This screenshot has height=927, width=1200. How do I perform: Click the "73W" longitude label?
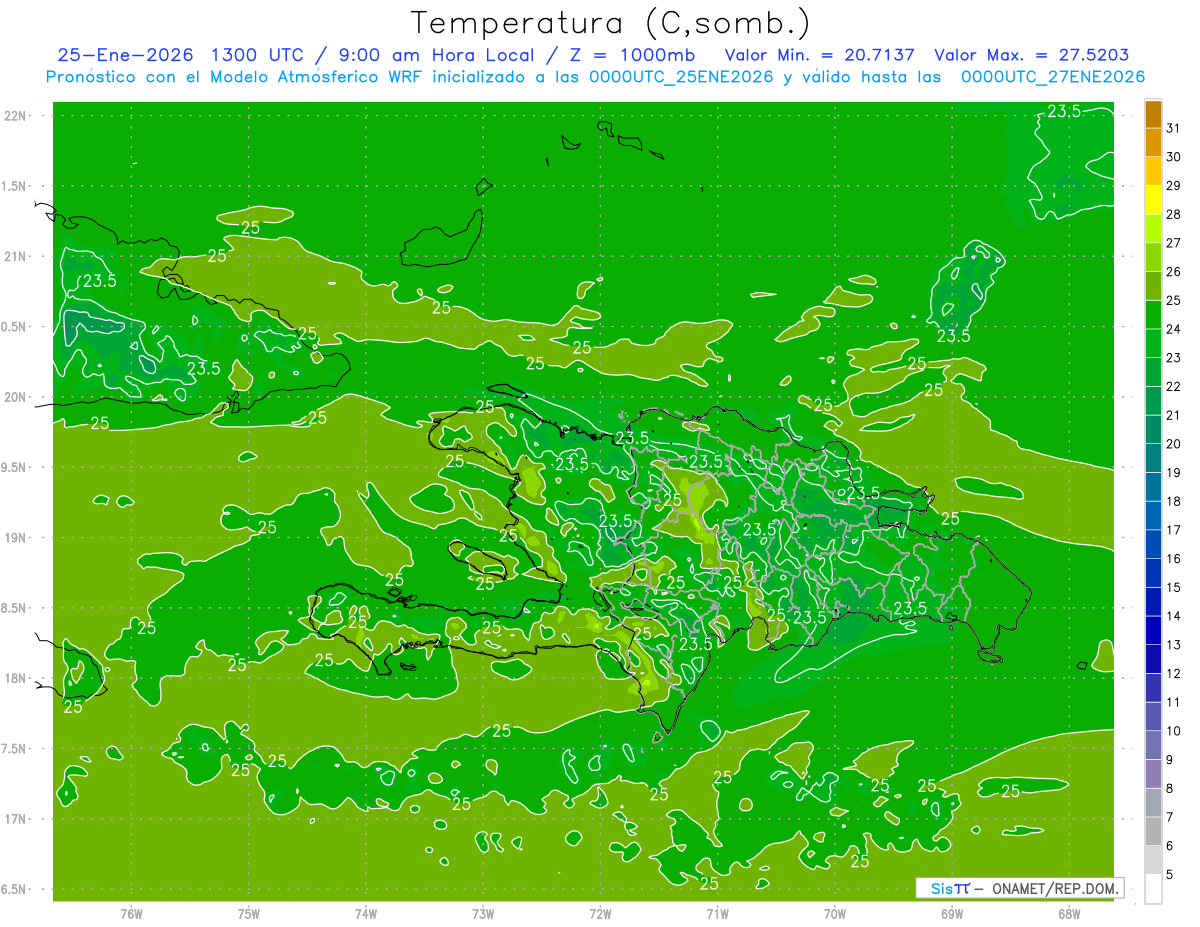pyautogui.click(x=483, y=914)
